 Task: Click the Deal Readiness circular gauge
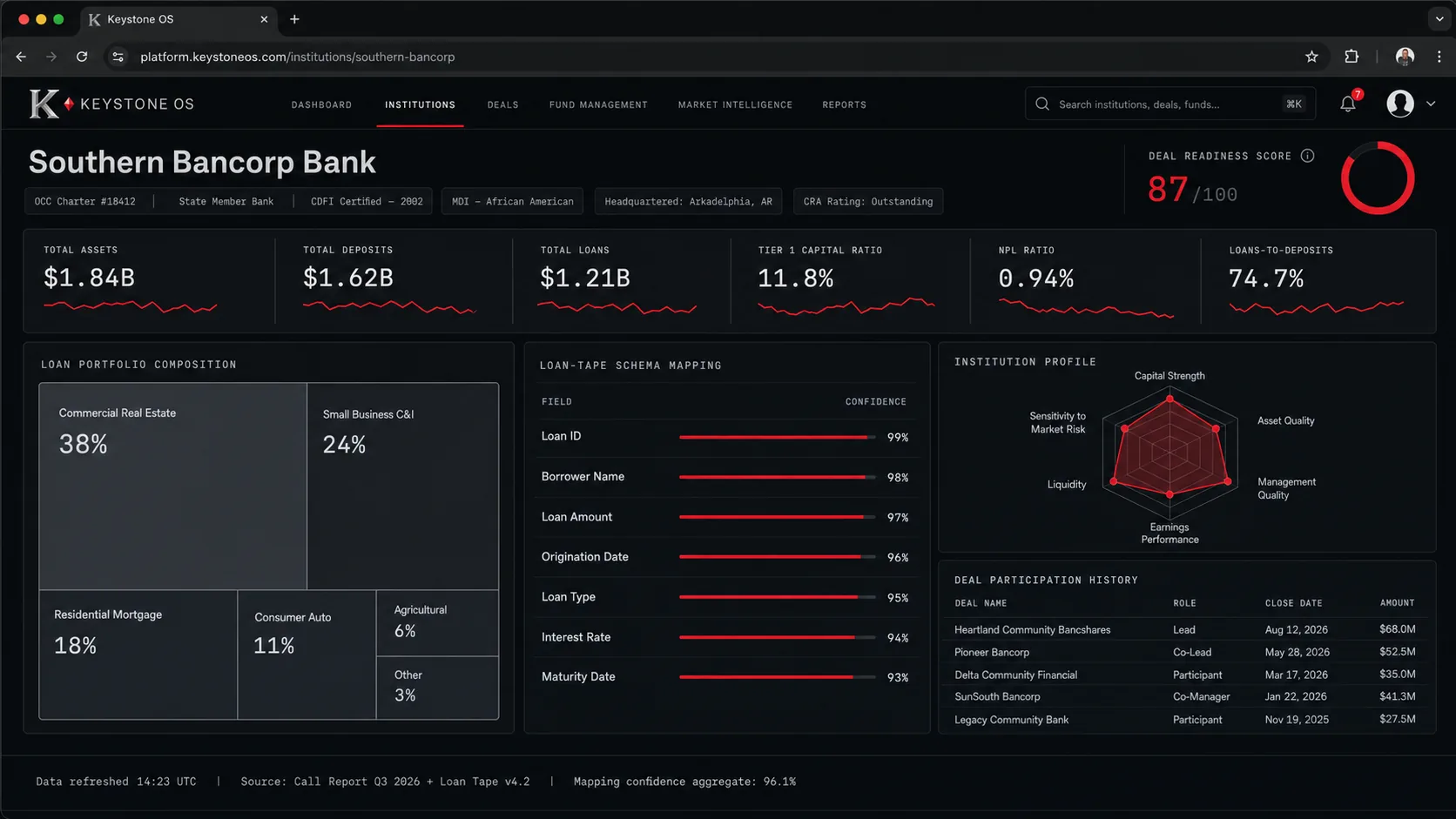tap(1378, 178)
